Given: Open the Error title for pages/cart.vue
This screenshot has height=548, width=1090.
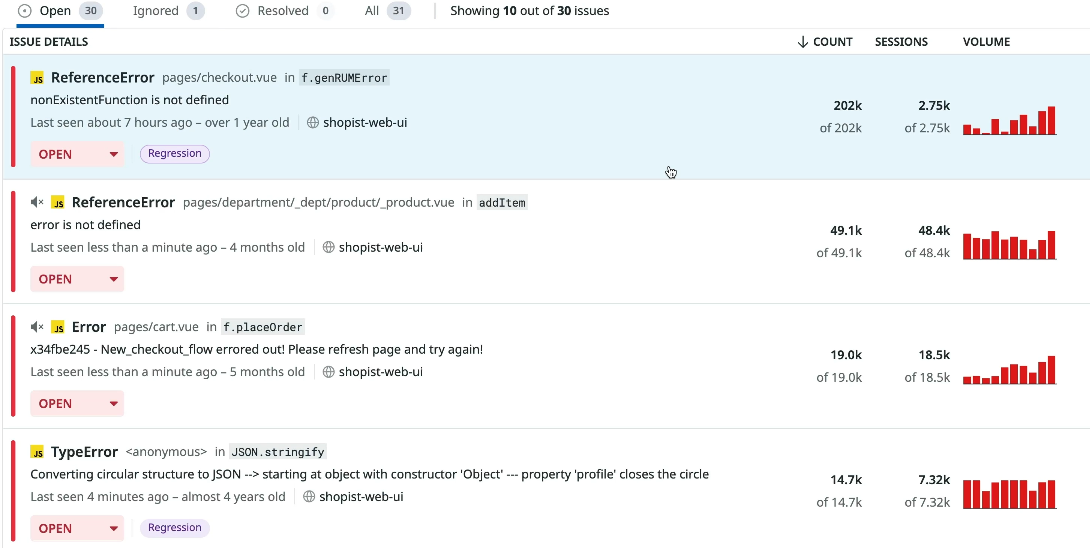Looking at the screenshot, I should tap(89, 327).
